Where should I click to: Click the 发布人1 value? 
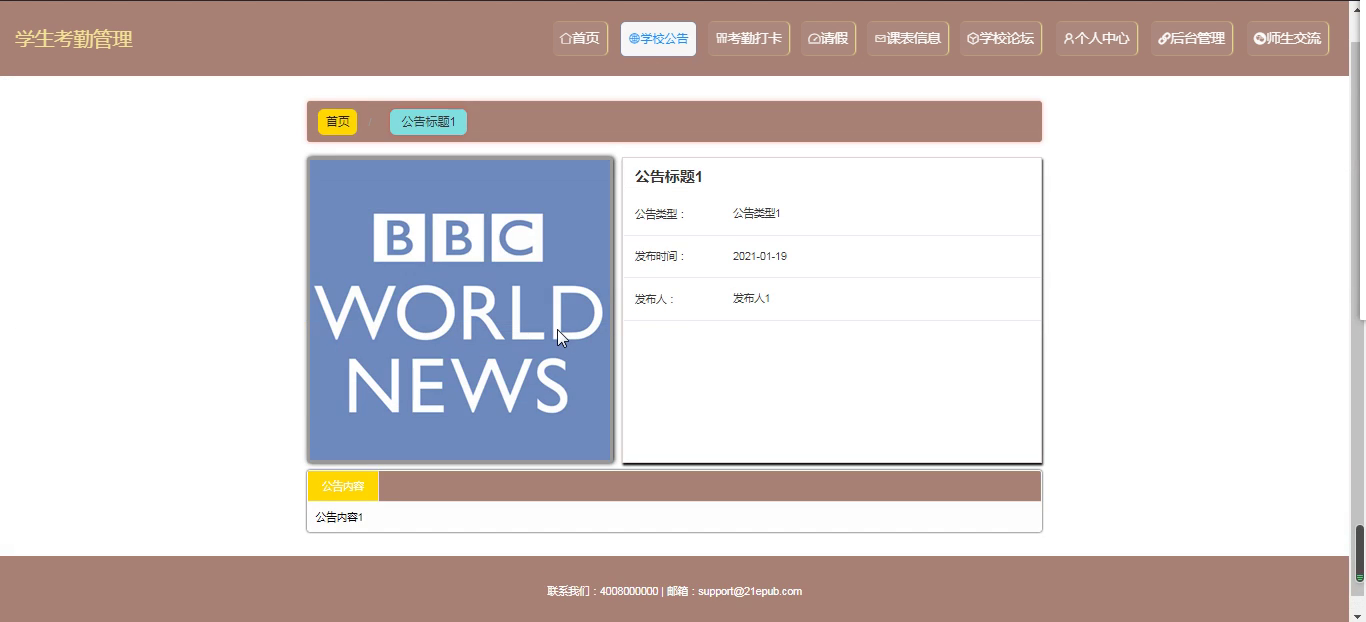tap(752, 298)
